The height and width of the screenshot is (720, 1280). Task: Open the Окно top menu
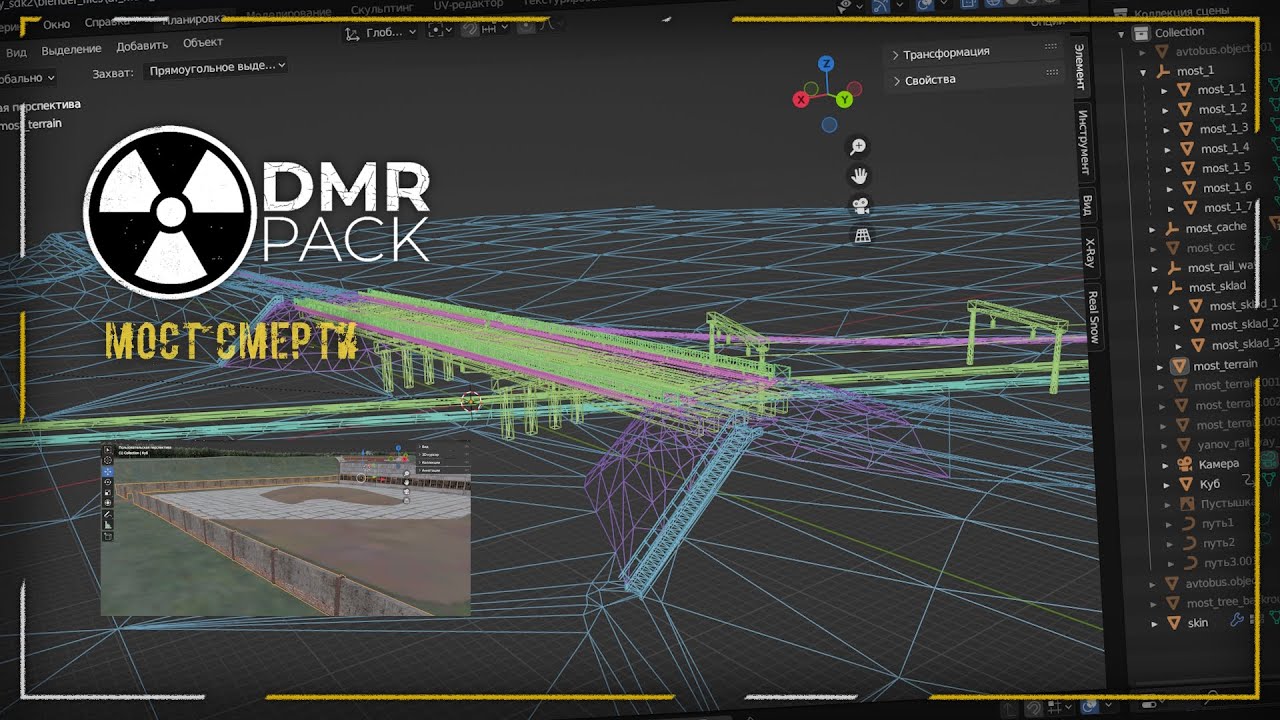[x=56, y=24]
